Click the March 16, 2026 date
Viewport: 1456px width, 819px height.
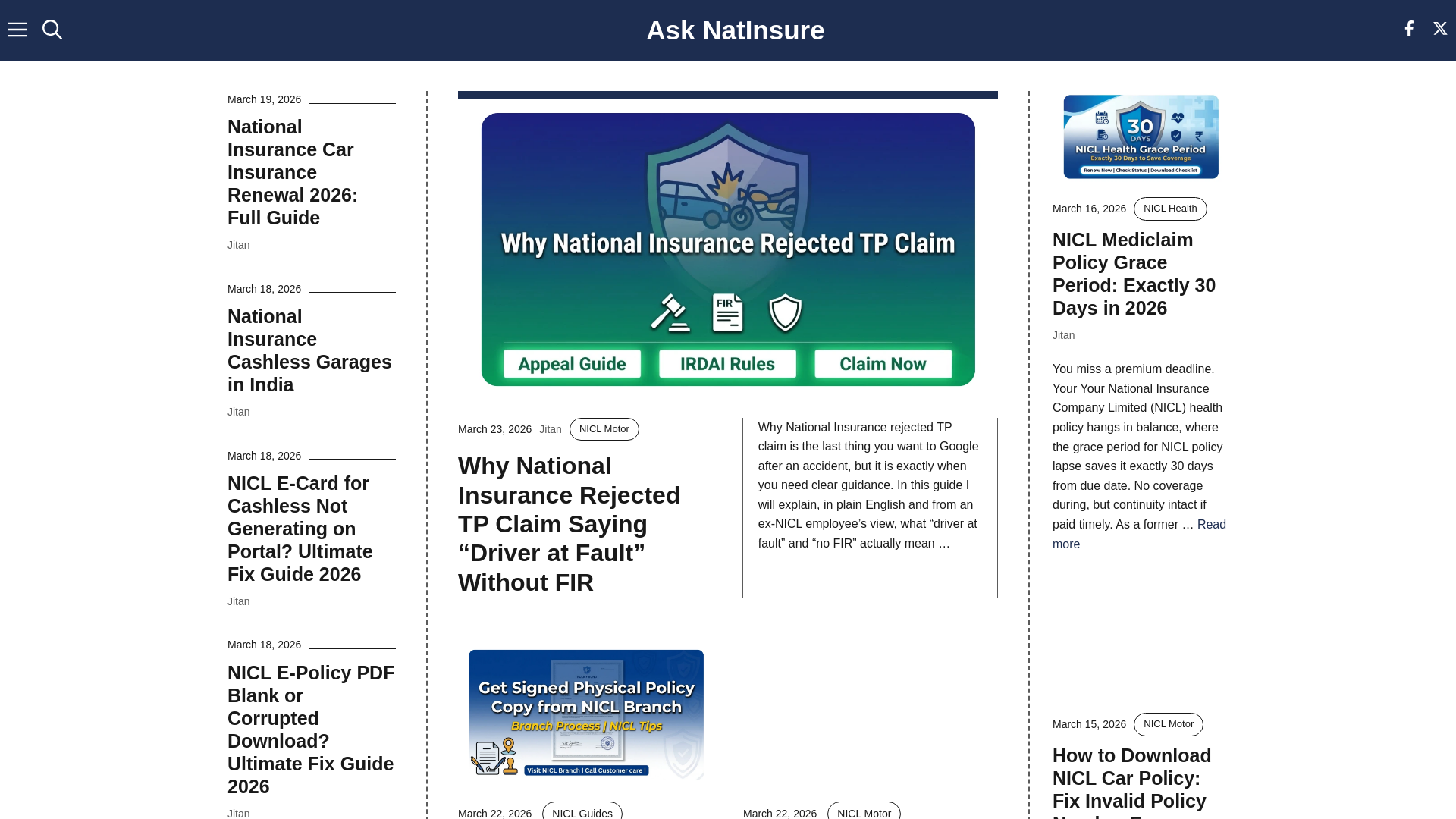[1089, 209]
